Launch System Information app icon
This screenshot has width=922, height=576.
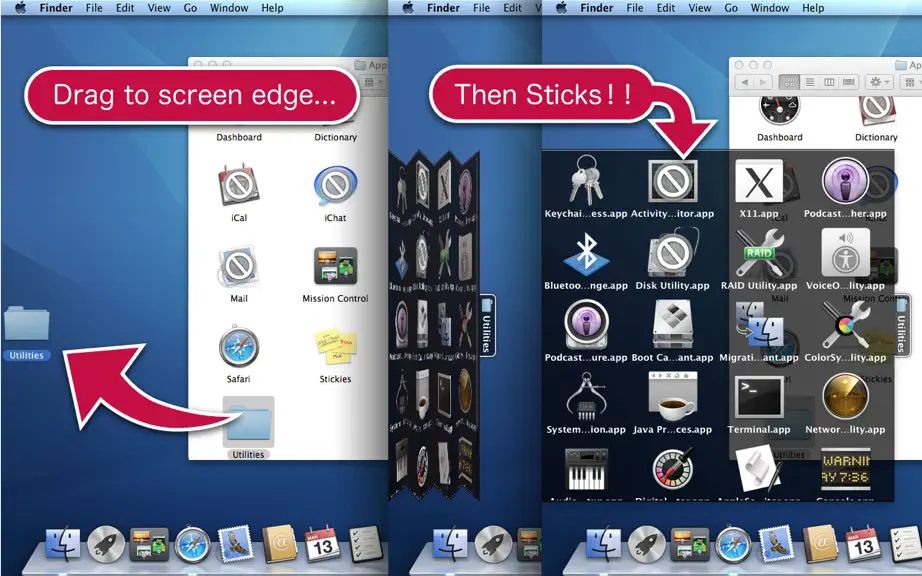[x=586, y=397]
